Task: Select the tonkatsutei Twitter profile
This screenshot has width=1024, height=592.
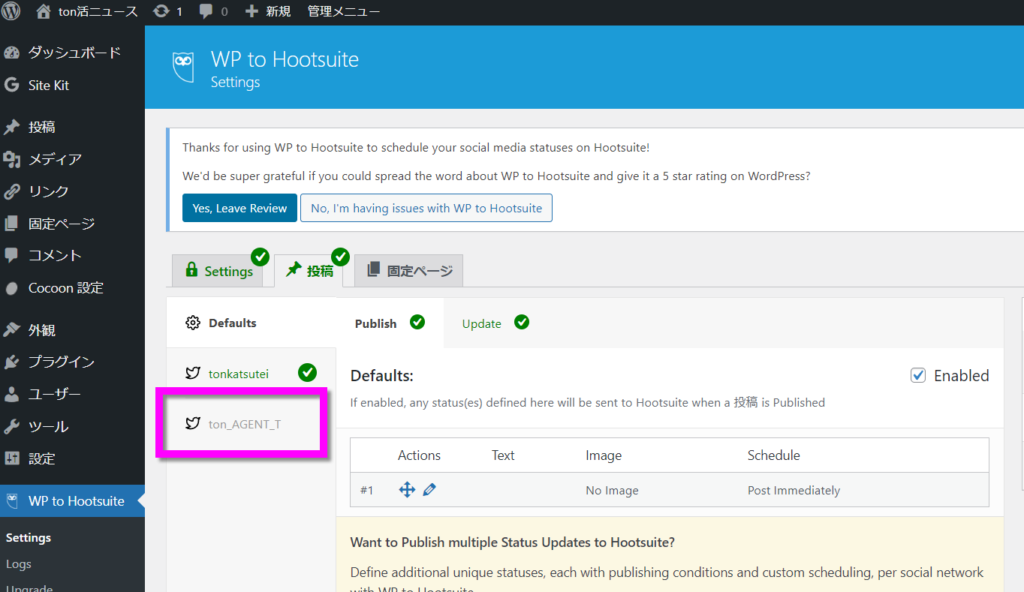Action: click(x=251, y=373)
